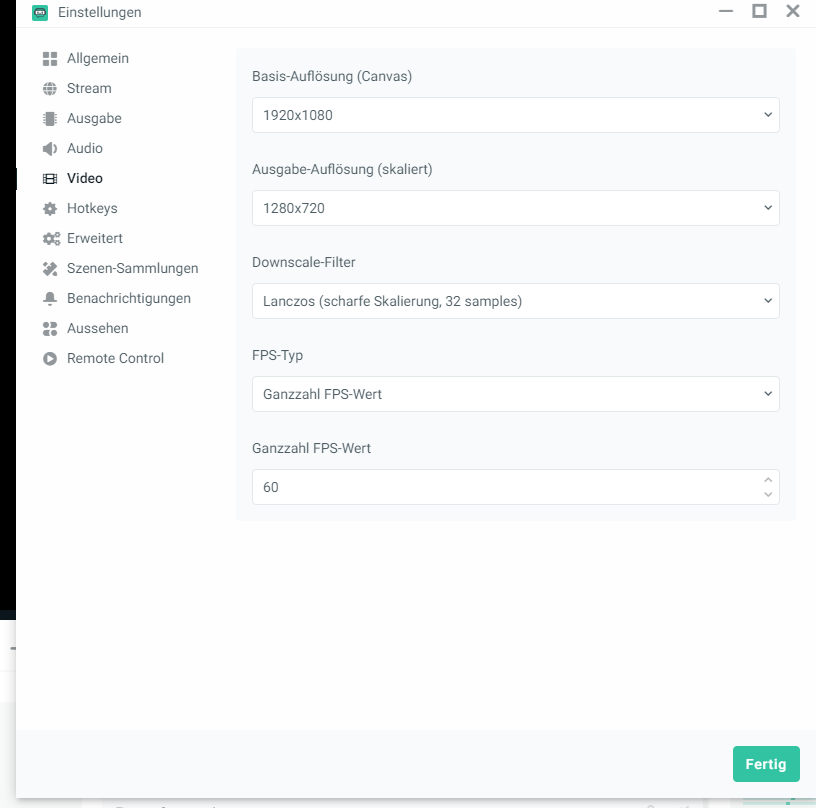The height and width of the screenshot is (808, 816).
Task: Open the Downscale-Filter dropdown
Action: pyautogui.click(x=515, y=301)
